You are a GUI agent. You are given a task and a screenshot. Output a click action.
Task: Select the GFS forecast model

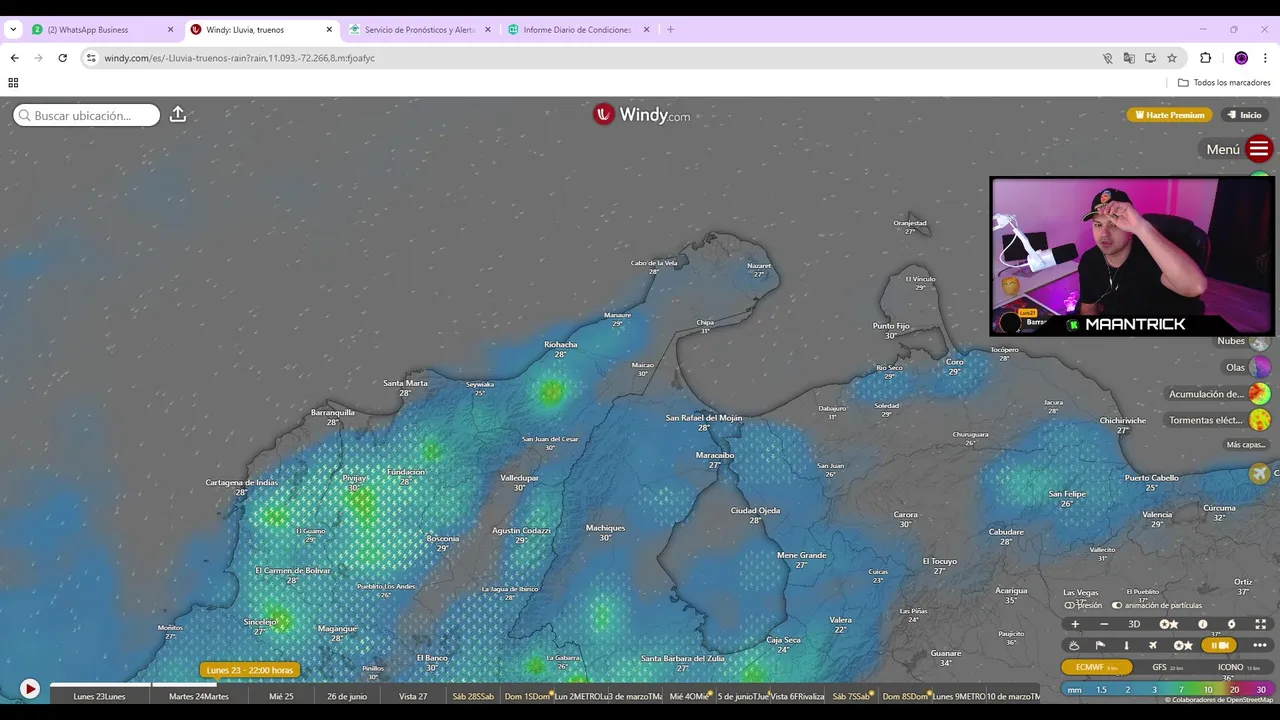1167,667
